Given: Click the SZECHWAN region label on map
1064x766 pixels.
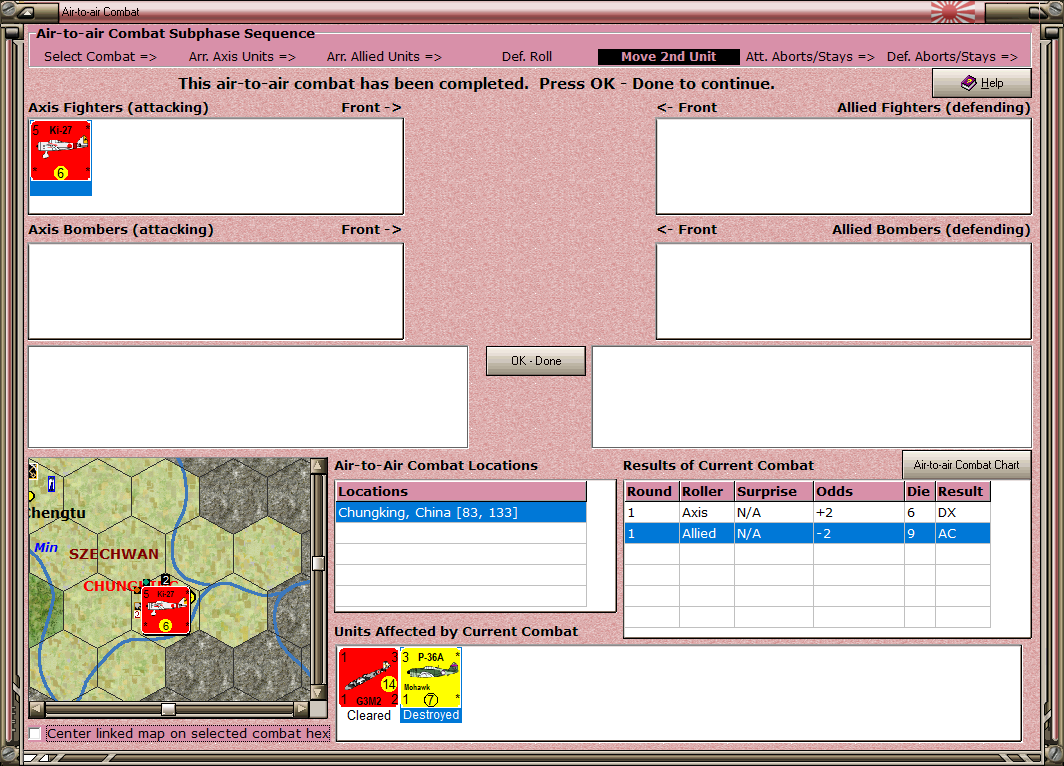Looking at the screenshot, I should tap(113, 554).
